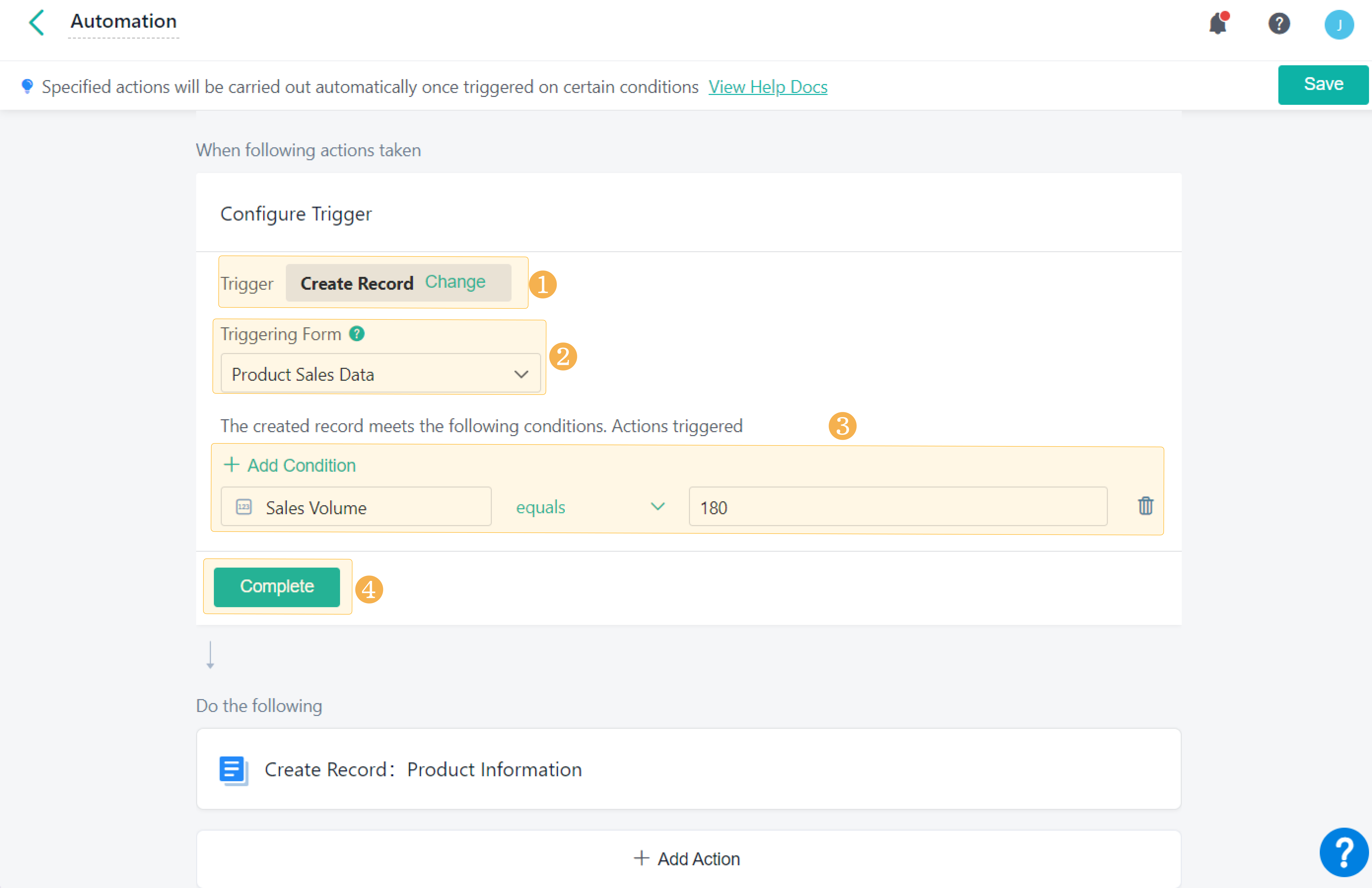The height and width of the screenshot is (888, 1372).
Task: Open the equals operator dropdown
Action: pos(589,507)
